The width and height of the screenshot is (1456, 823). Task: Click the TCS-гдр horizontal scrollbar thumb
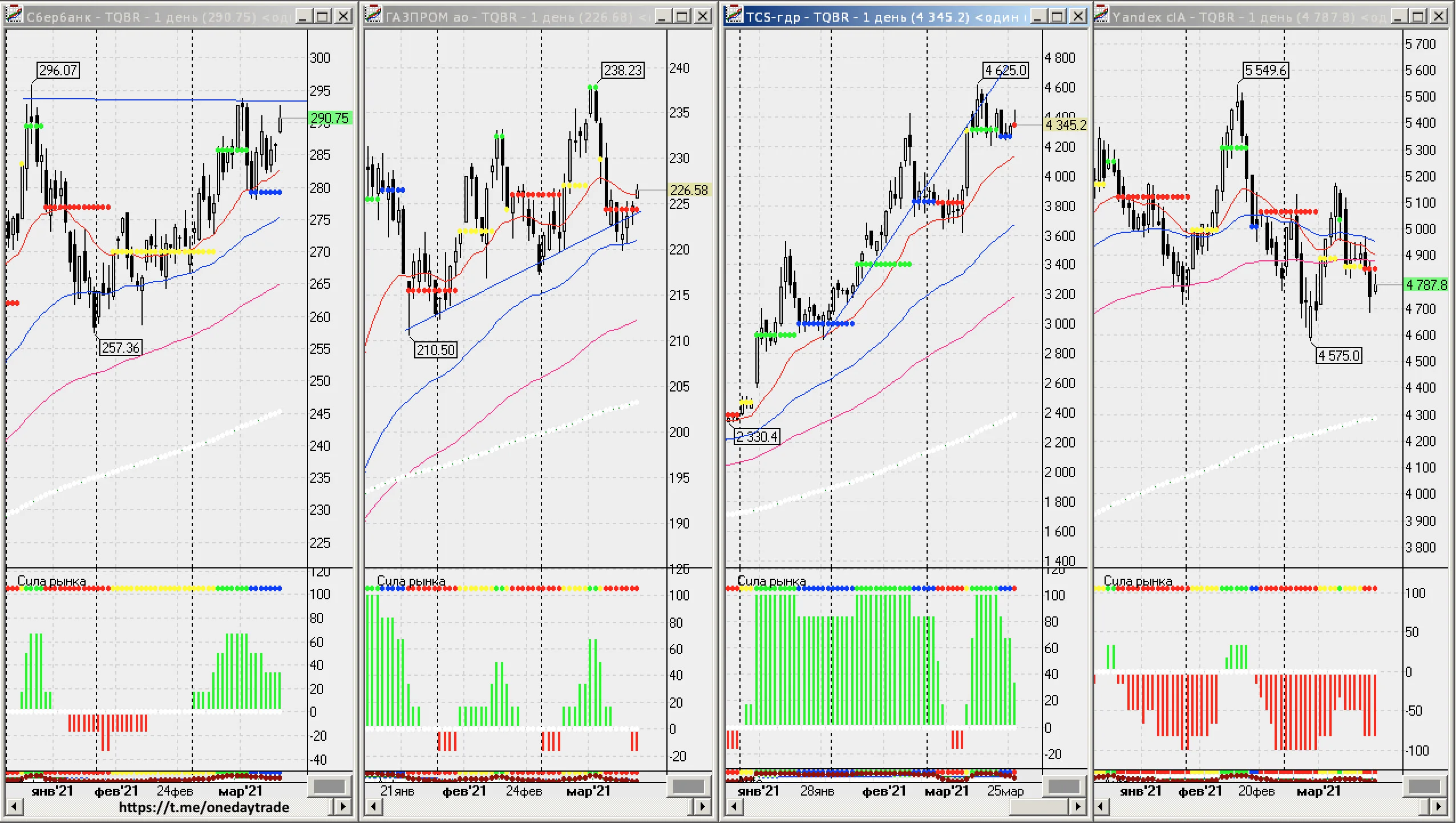pos(1039,807)
